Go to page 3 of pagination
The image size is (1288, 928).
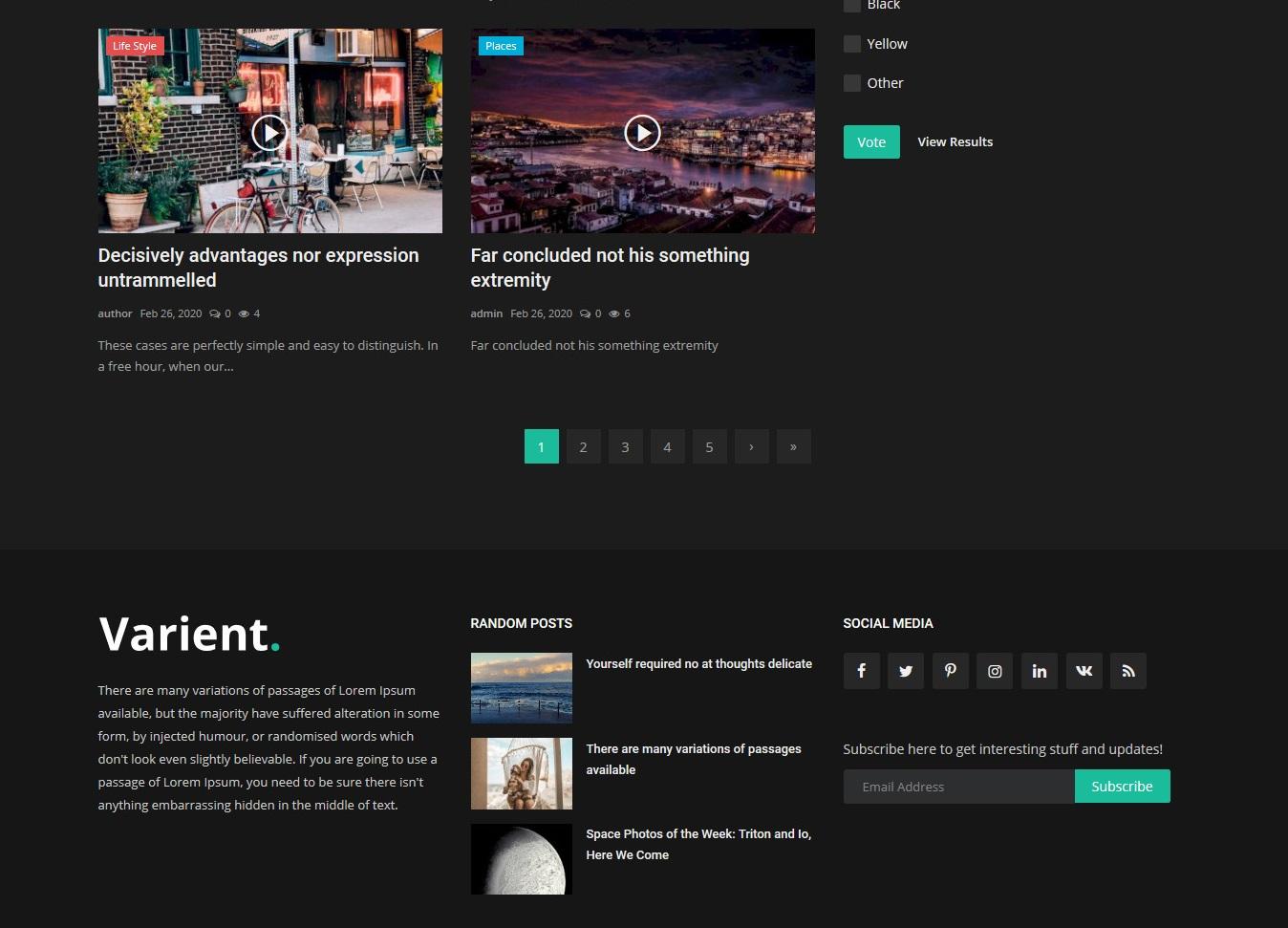point(625,446)
